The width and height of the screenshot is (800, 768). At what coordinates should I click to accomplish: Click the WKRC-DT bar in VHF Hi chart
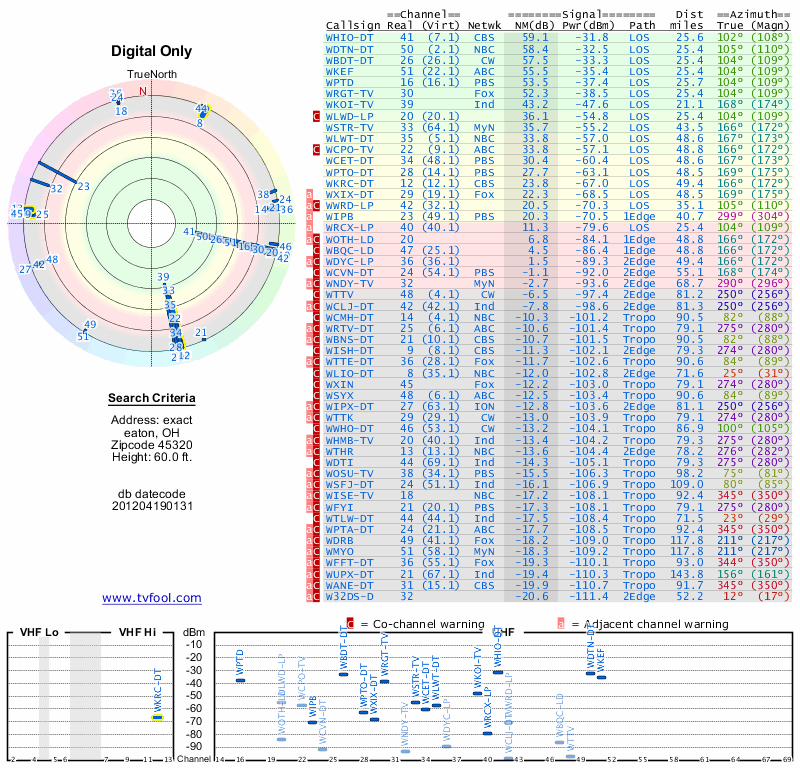pyautogui.click(x=158, y=717)
